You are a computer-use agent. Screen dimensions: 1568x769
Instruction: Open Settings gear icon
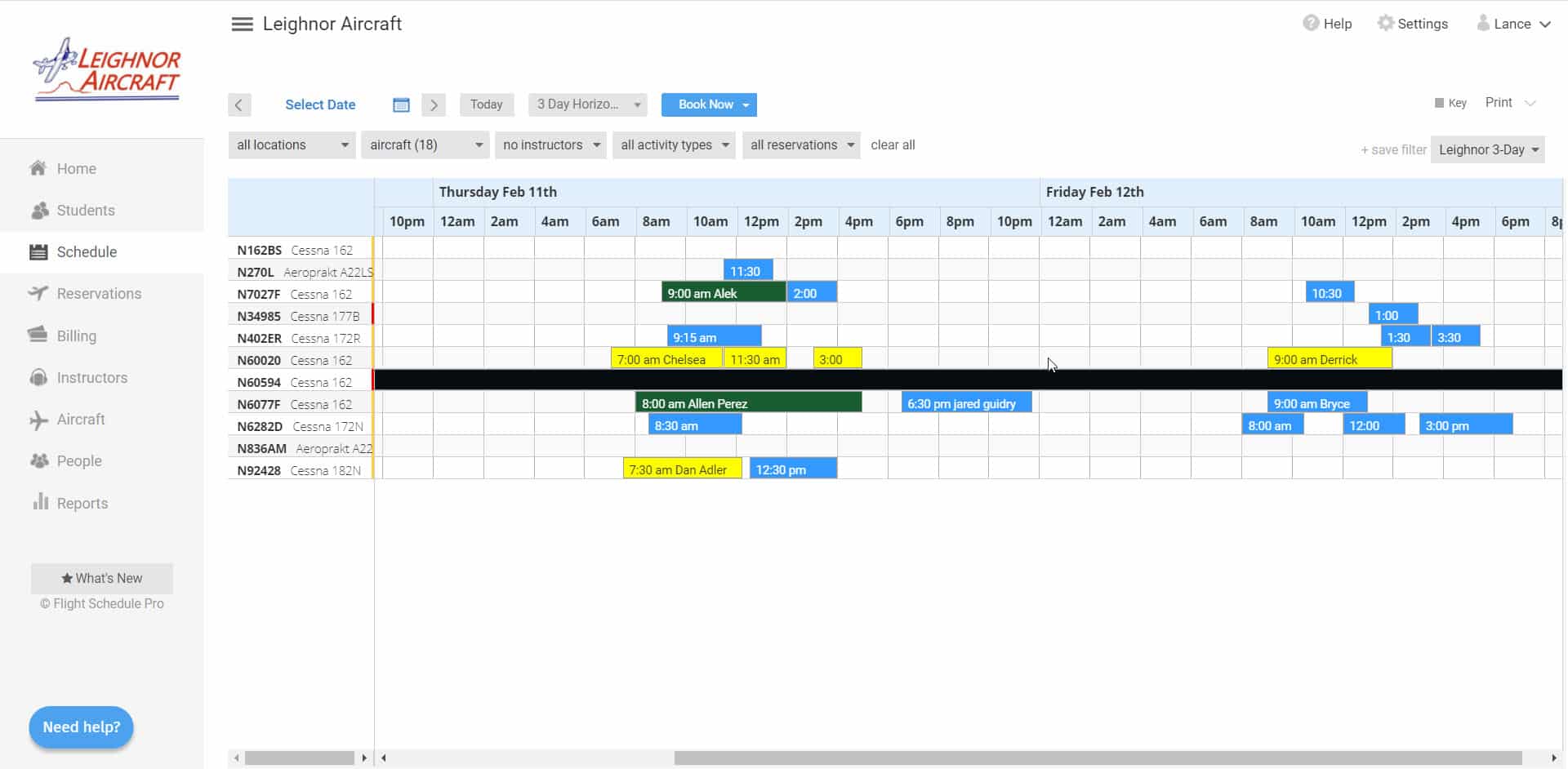[1385, 23]
